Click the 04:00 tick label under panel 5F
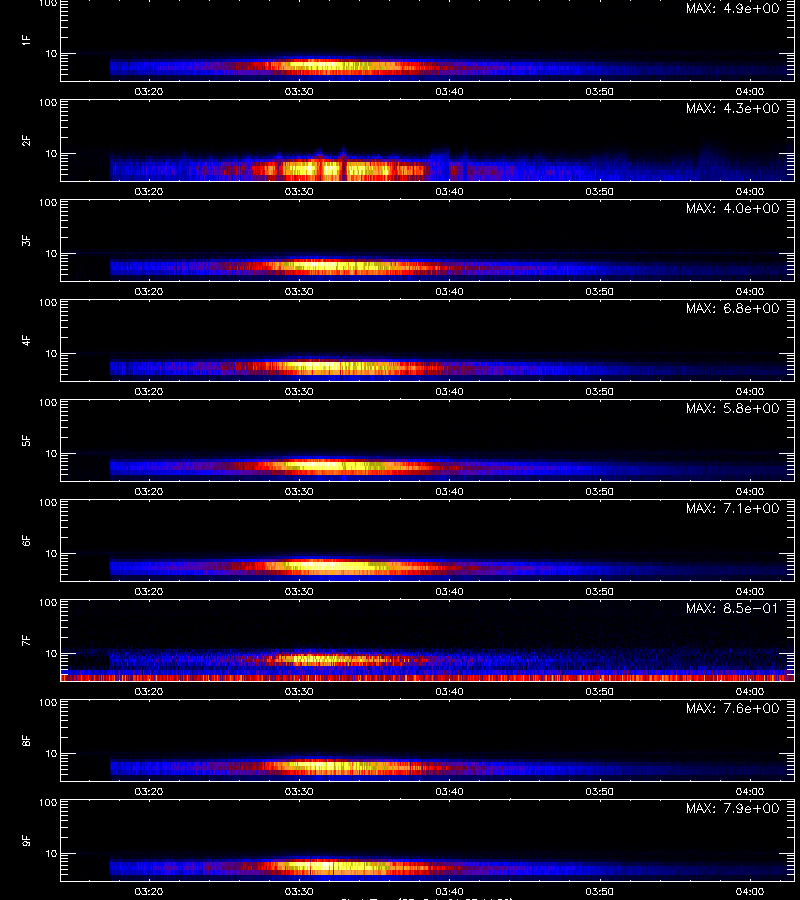This screenshot has width=800, height=900. pos(750,491)
